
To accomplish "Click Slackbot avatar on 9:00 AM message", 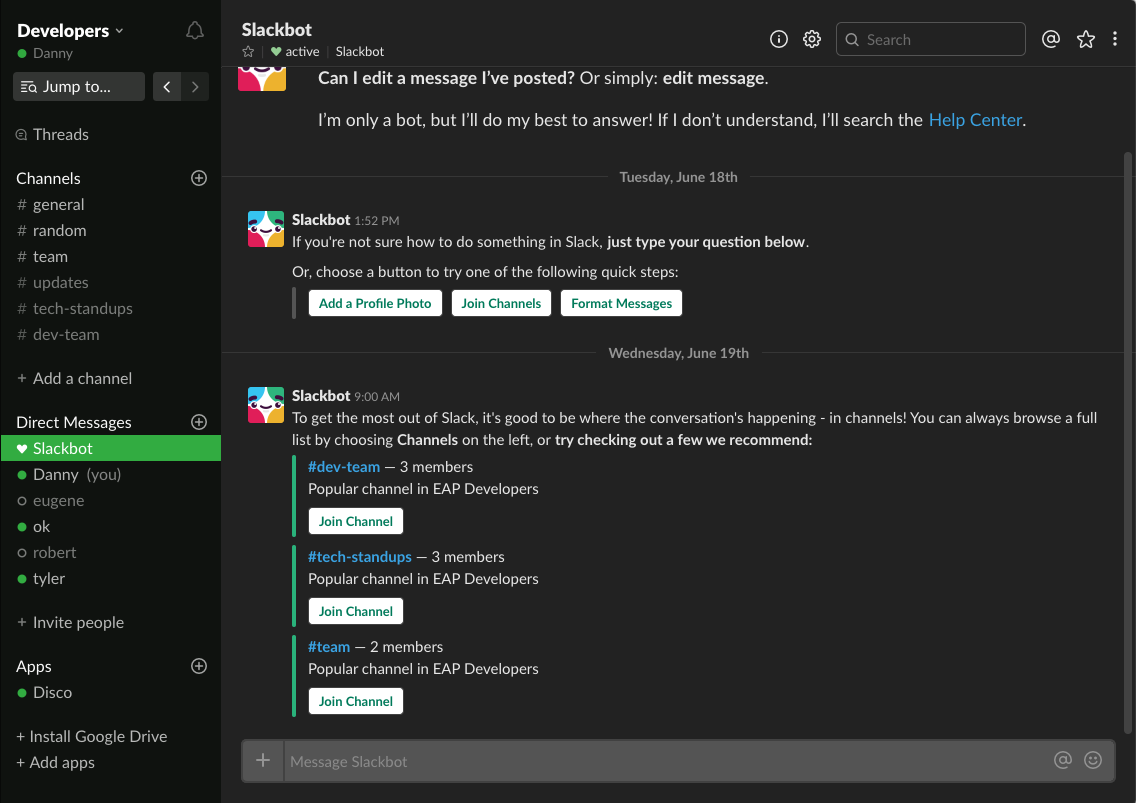I will tap(266, 405).
